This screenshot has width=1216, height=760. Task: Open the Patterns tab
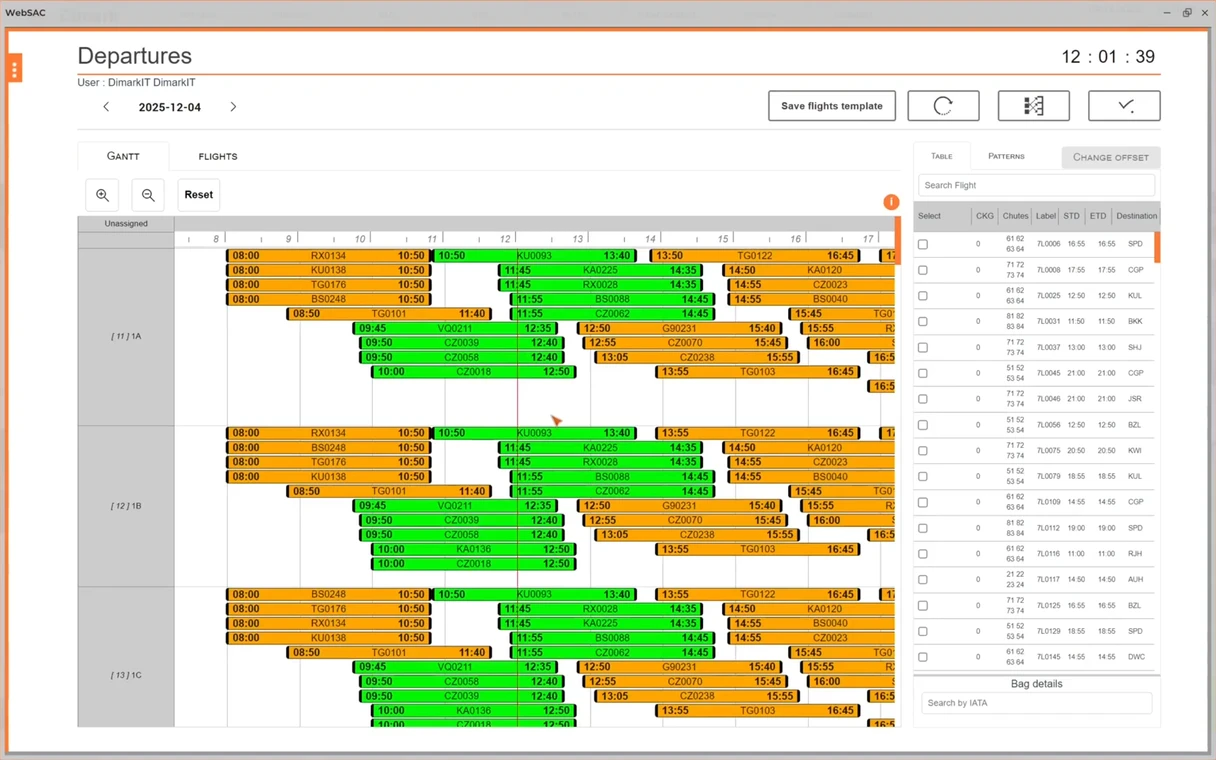1006,157
